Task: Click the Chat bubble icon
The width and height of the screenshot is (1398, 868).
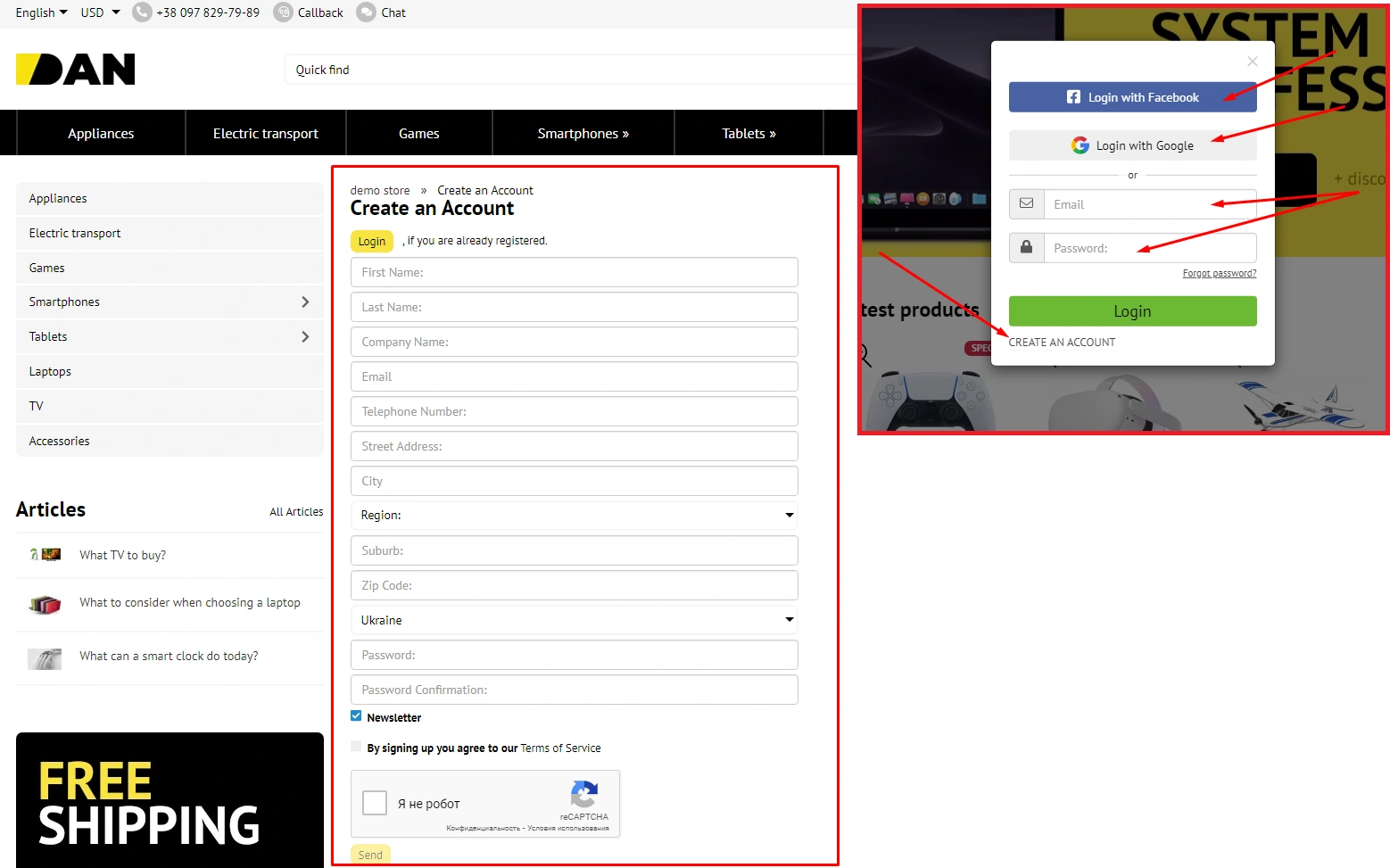Action: pos(366,12)
